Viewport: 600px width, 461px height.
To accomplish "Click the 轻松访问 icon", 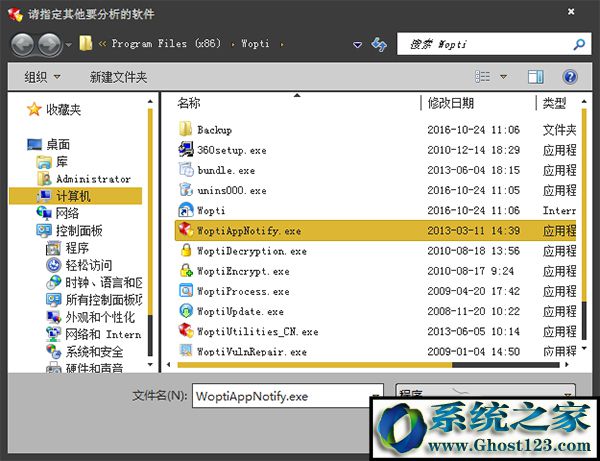I will 54,265.
